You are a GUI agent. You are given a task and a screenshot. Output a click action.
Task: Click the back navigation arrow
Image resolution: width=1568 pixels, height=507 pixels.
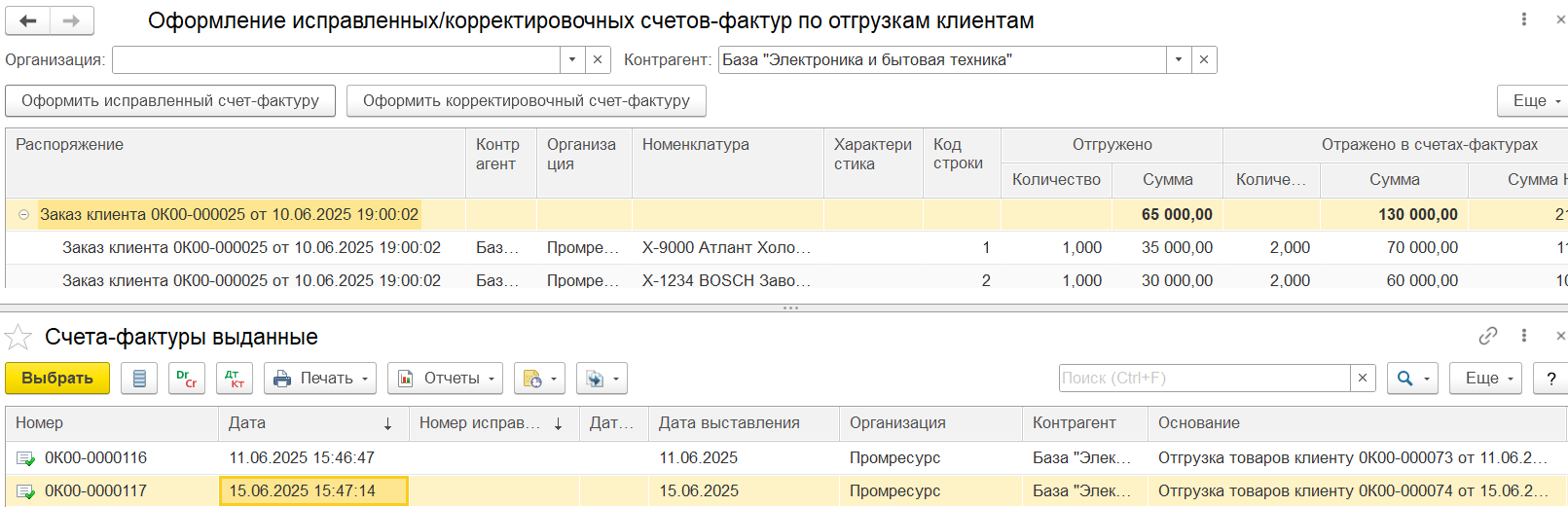[28, 20]
